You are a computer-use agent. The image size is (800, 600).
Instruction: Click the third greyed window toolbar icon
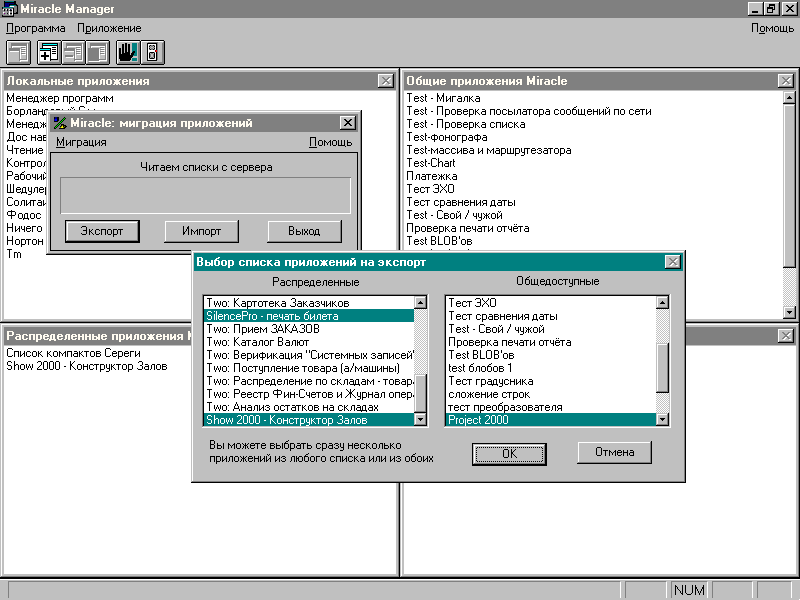coord(73,52)
